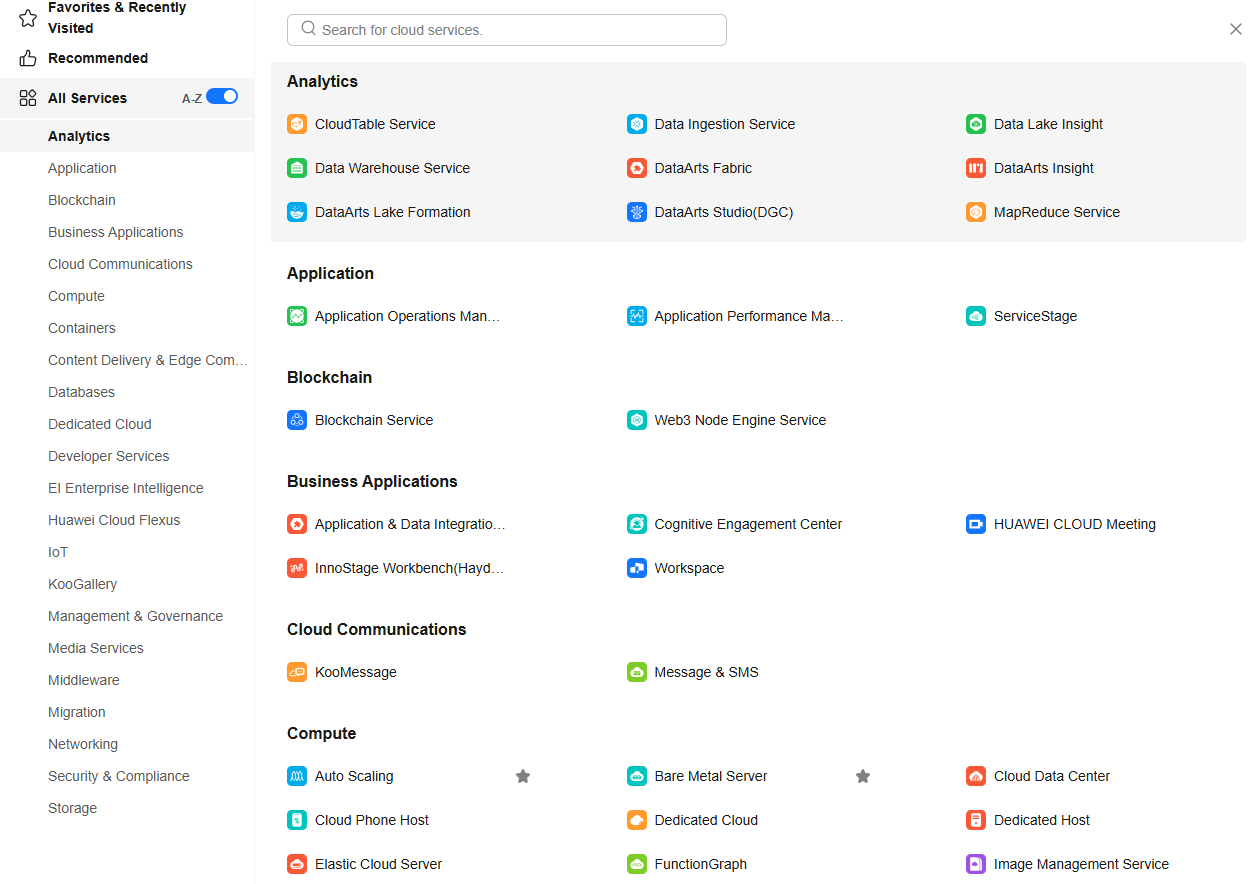Click the MapReduce Service icon

[x=976, y=212]
